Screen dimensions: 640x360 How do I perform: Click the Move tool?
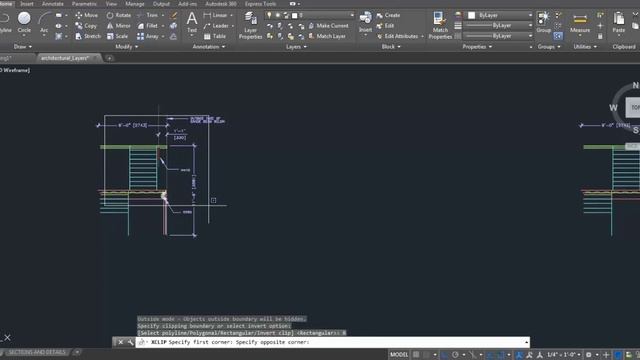87,15
